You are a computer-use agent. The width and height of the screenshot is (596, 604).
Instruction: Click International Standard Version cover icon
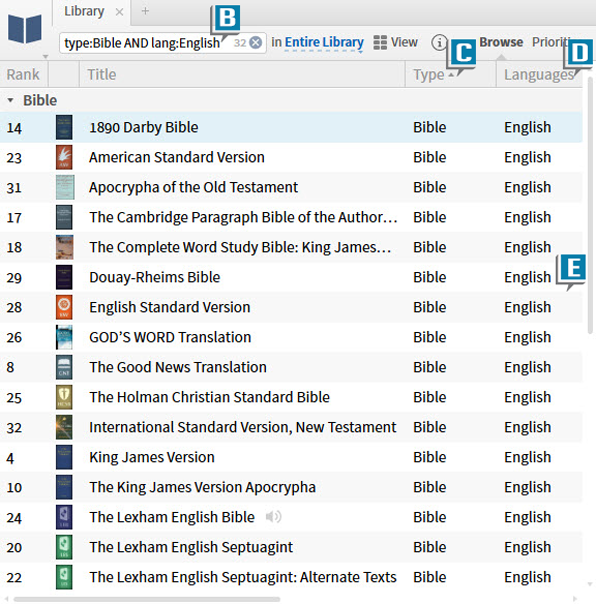point(64,427)
